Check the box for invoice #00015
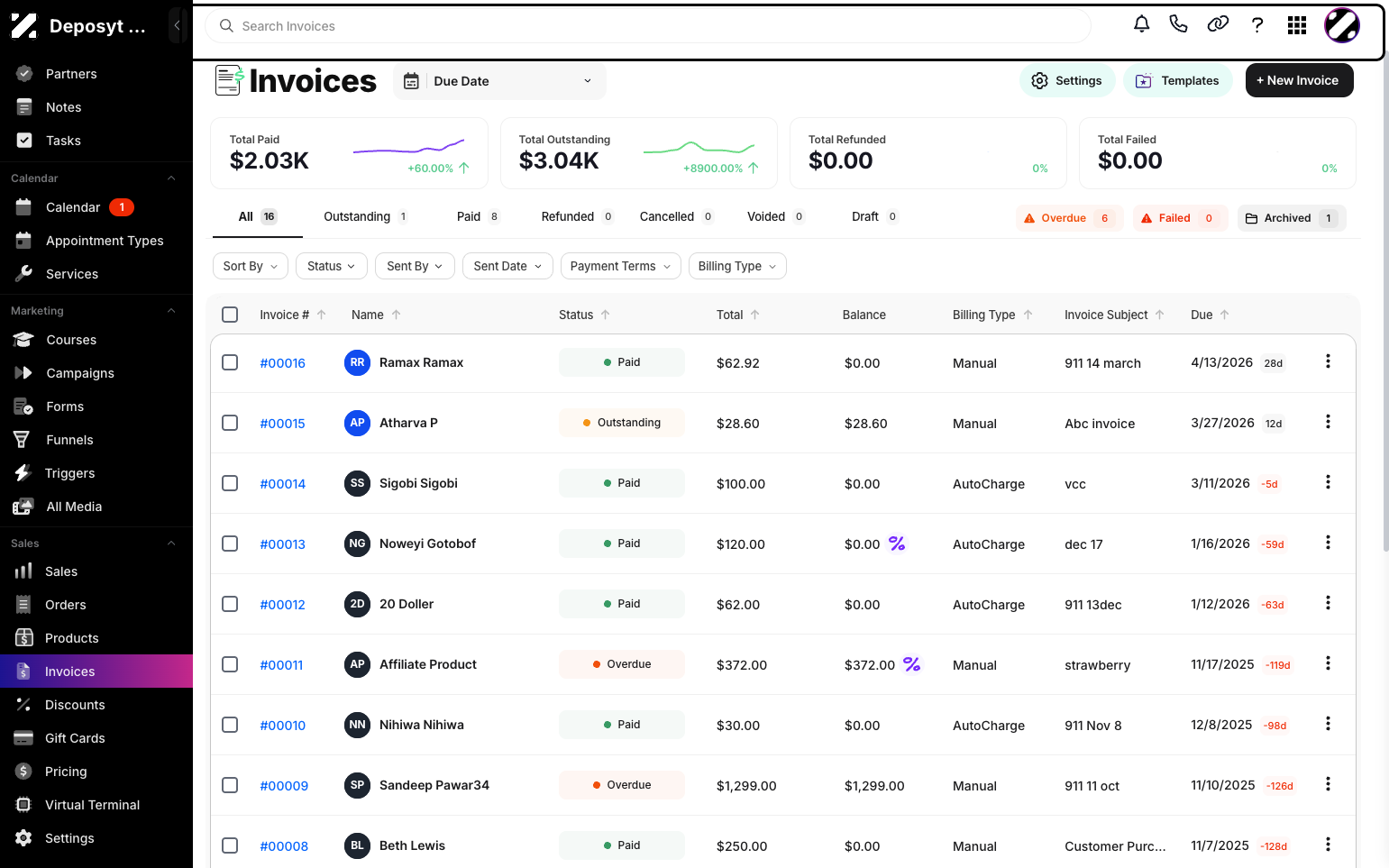1389x868 pixels. coord(230,423)
